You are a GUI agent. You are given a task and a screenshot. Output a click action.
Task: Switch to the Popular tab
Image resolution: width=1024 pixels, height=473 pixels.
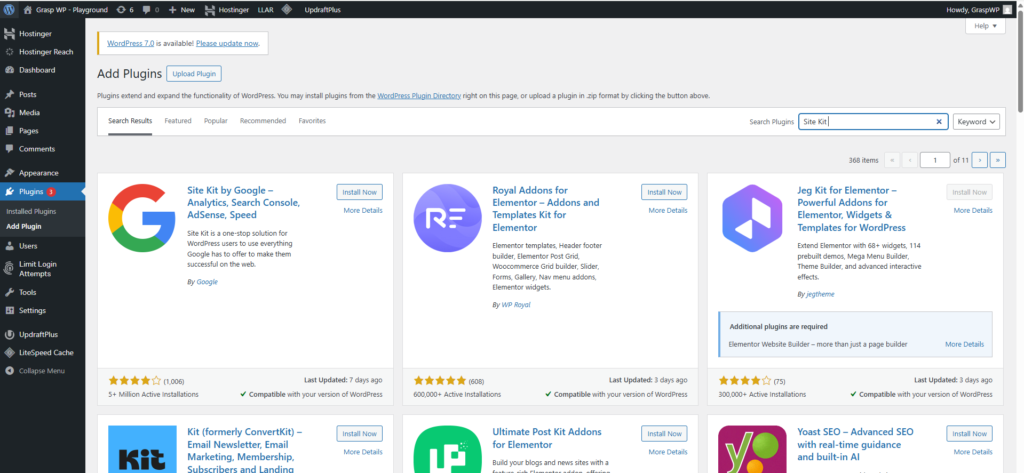216,121
